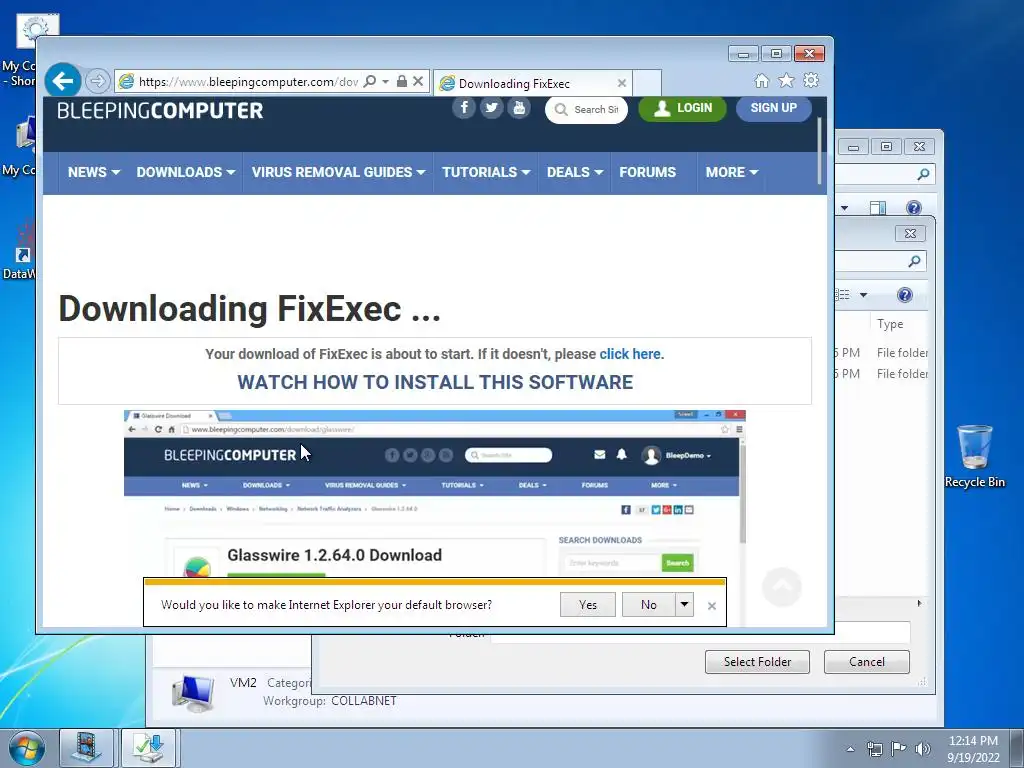Click the Internet Explorer forward arrow
Image resolution: width=1024 pixels, height=768 pixels.
click(x=97, y=81)
